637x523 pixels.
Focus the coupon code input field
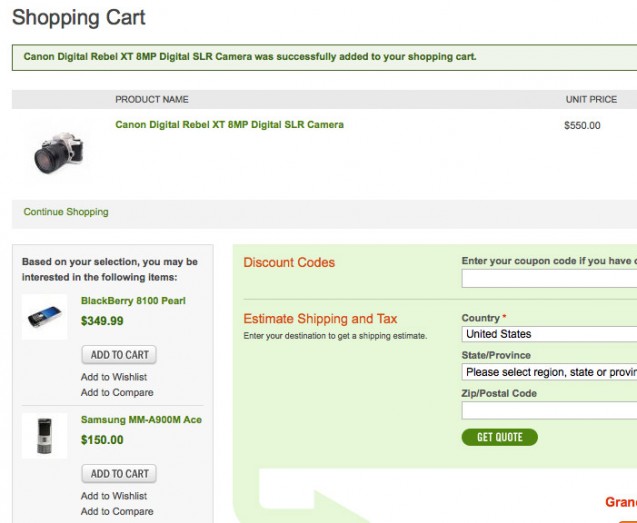coord(549,279)
